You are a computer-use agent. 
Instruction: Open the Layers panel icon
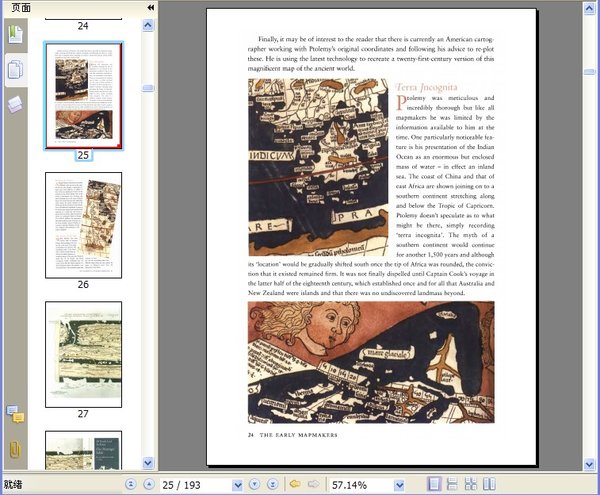tap(15, 104)
